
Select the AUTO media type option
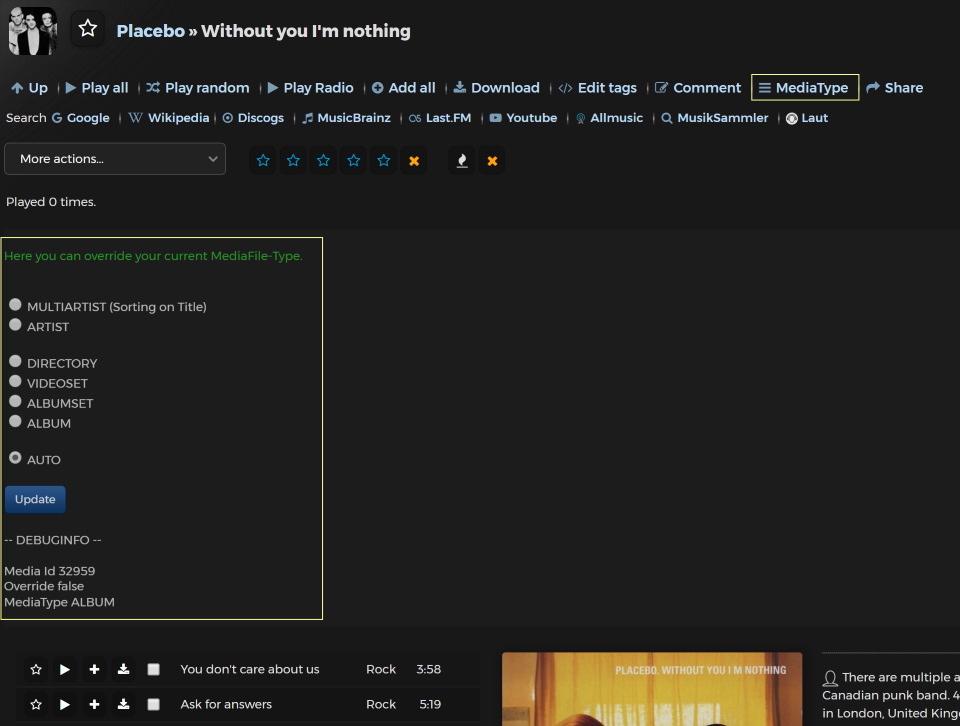15,458
